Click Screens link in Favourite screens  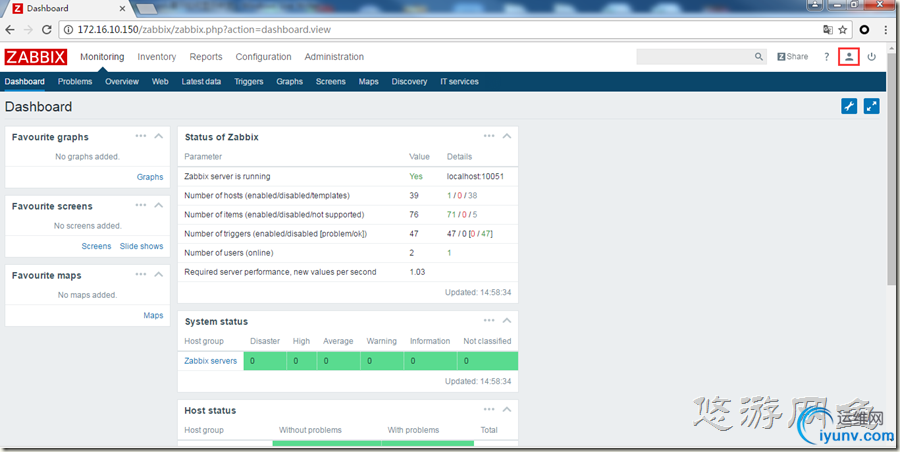point(96,246)
